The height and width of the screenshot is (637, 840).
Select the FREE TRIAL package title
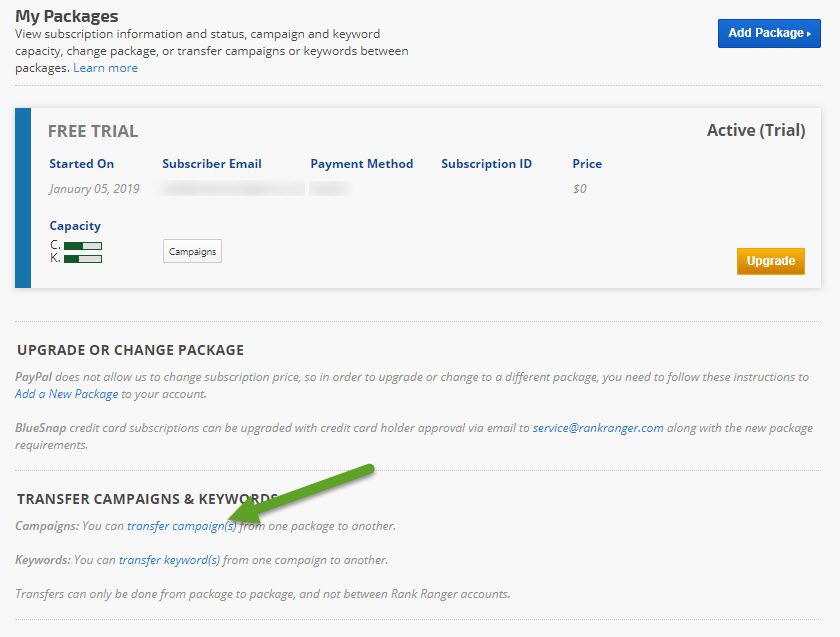[x=93, y=131]
